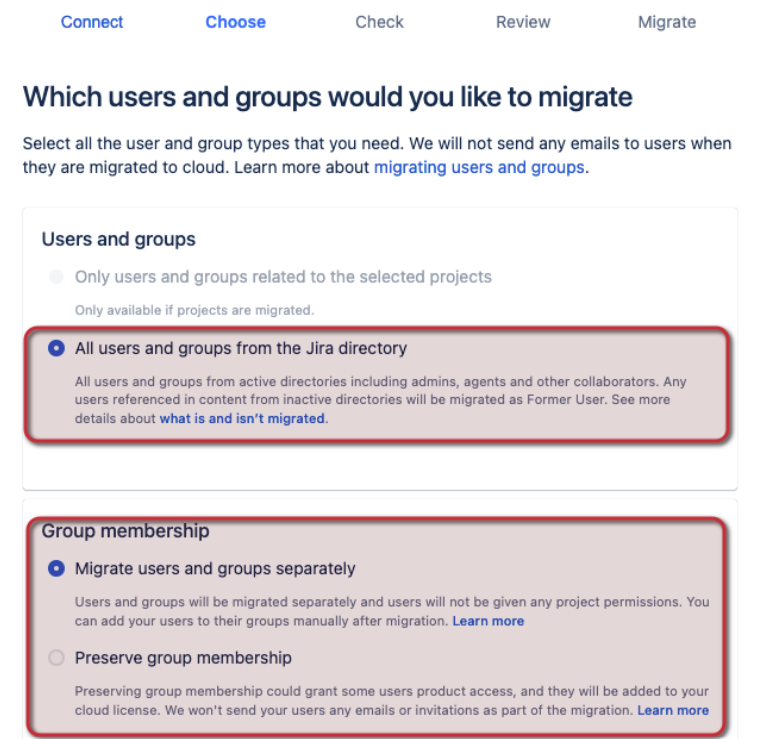Jump to the Review step
This screenshot has height=739, width=760.
(523, 22)
